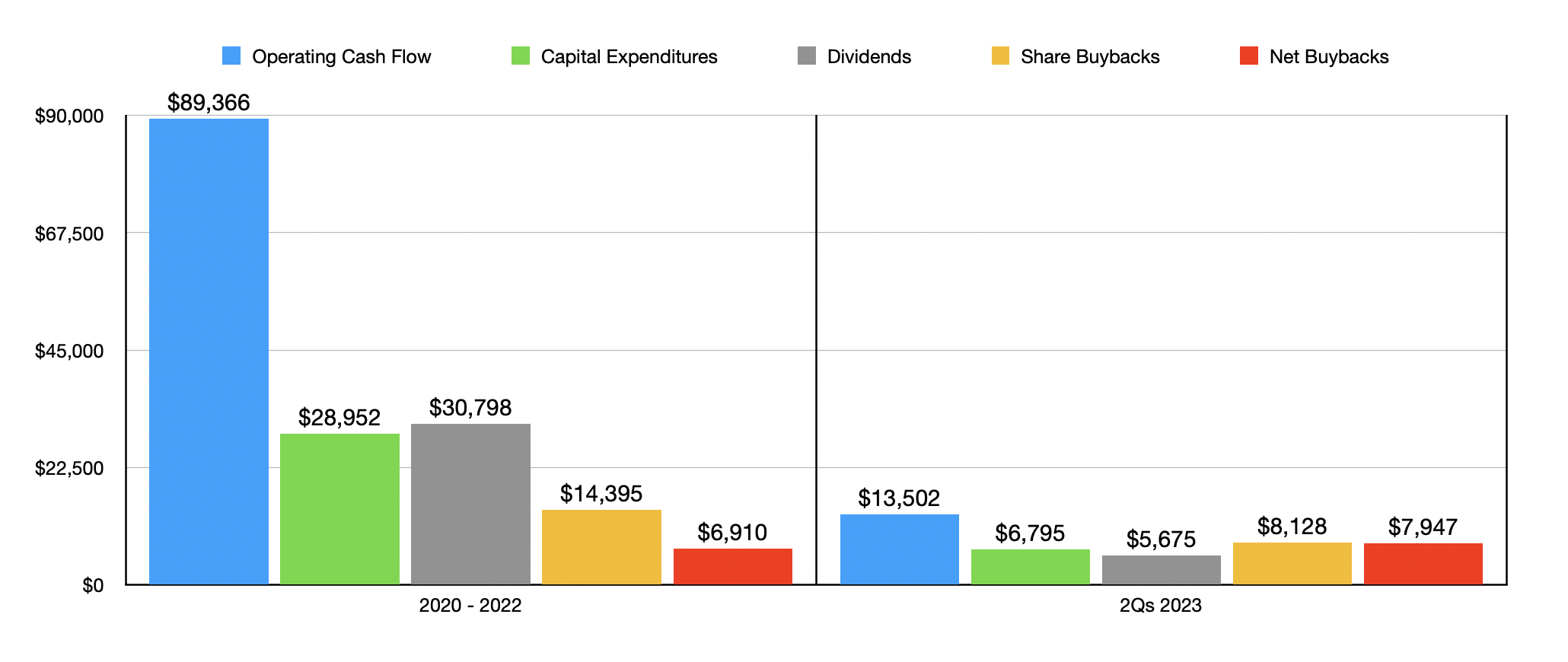Select the 'Operating Cash Flow' legend label
Viewport: 1568px width, 662px height.
342,57
